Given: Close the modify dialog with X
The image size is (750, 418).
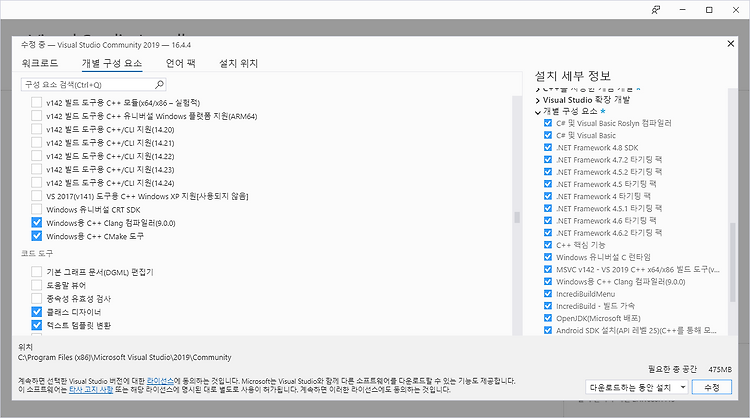Looking at the screenshot, I should tap(730, 44).
